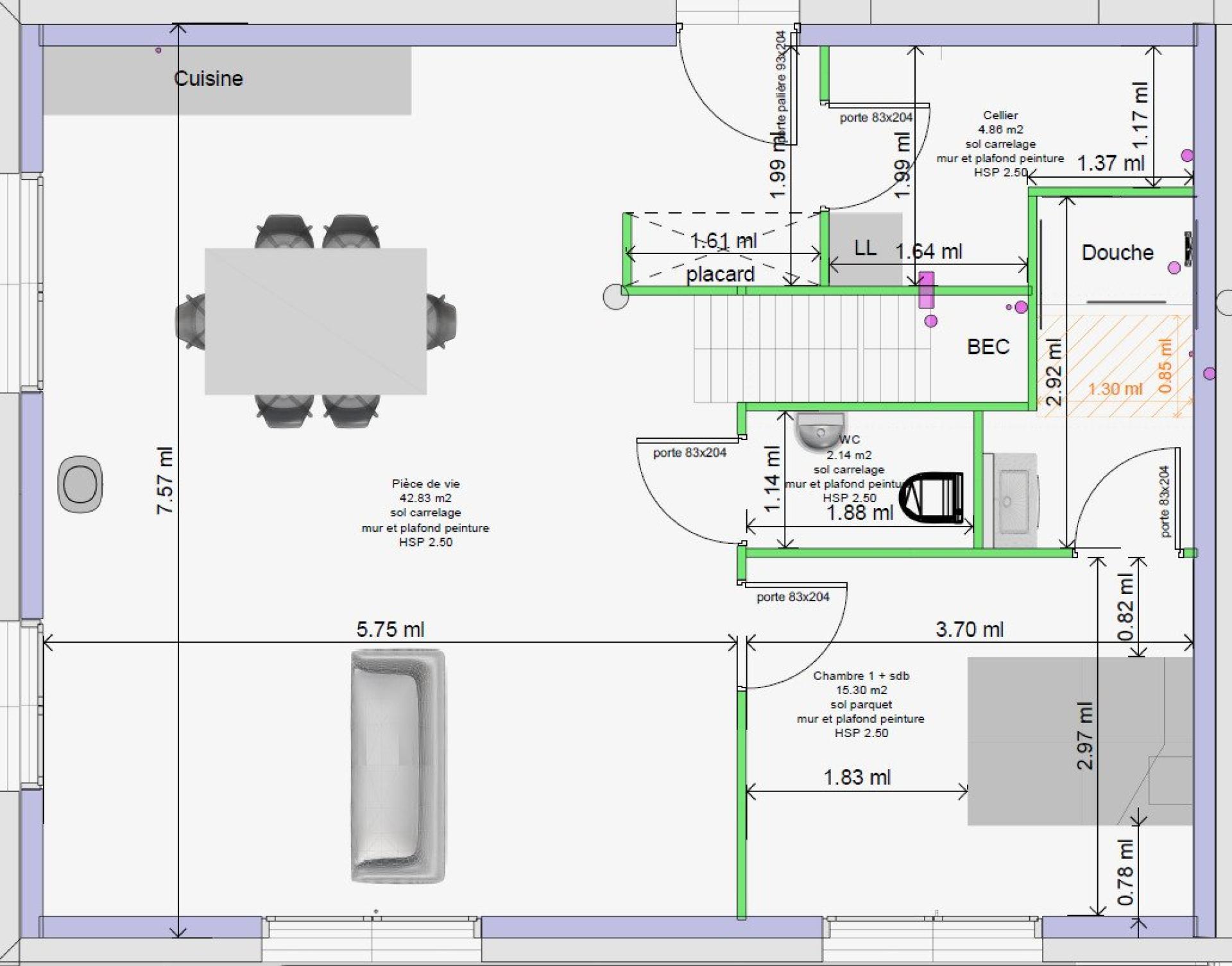The width and height of the screenshot is (1232, 966).
Task: Select the placard closet label
Action: coord(720,275)
